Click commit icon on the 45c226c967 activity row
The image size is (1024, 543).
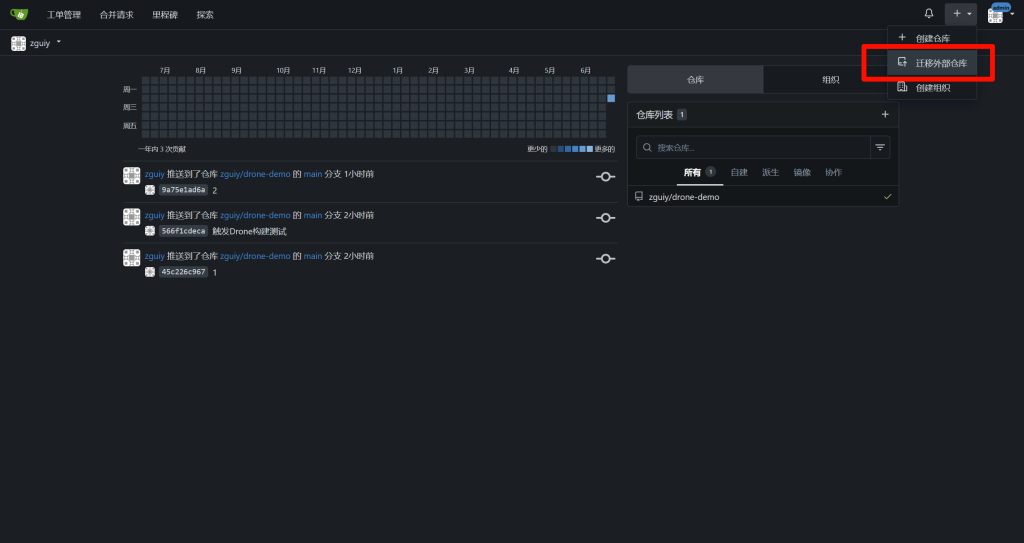(x=605, y=259)
